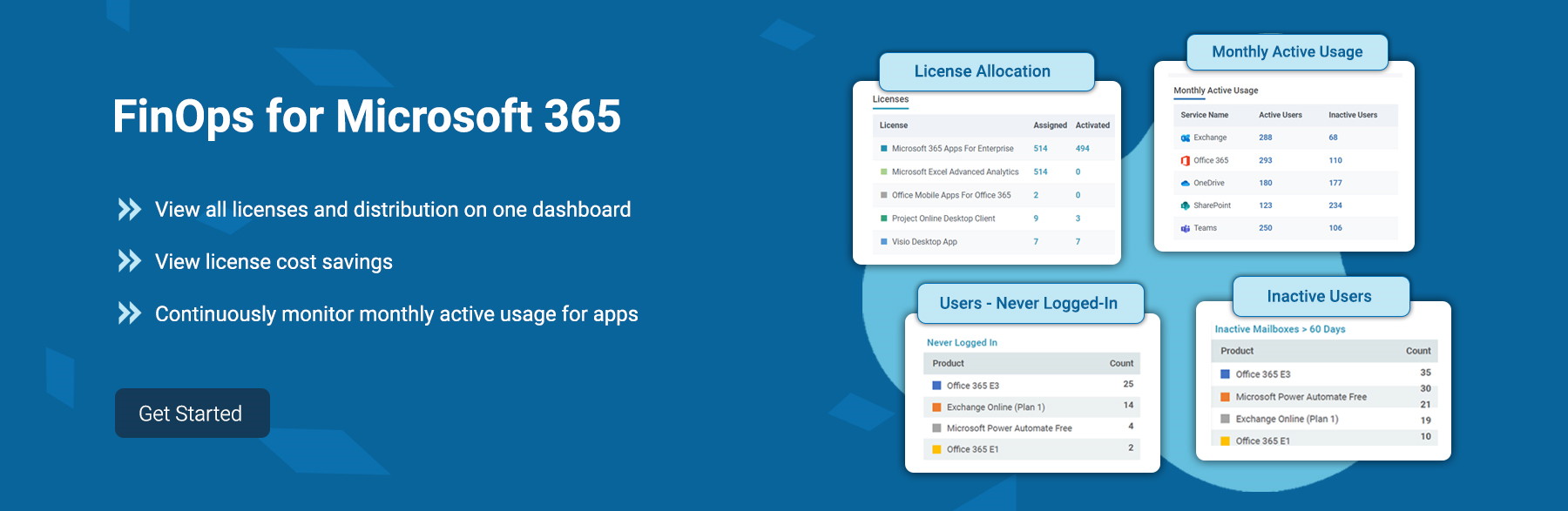The height and width of the screenshot is (511, 1568).
Task: Click the Get Started button
Action: [x=193, y=413]
